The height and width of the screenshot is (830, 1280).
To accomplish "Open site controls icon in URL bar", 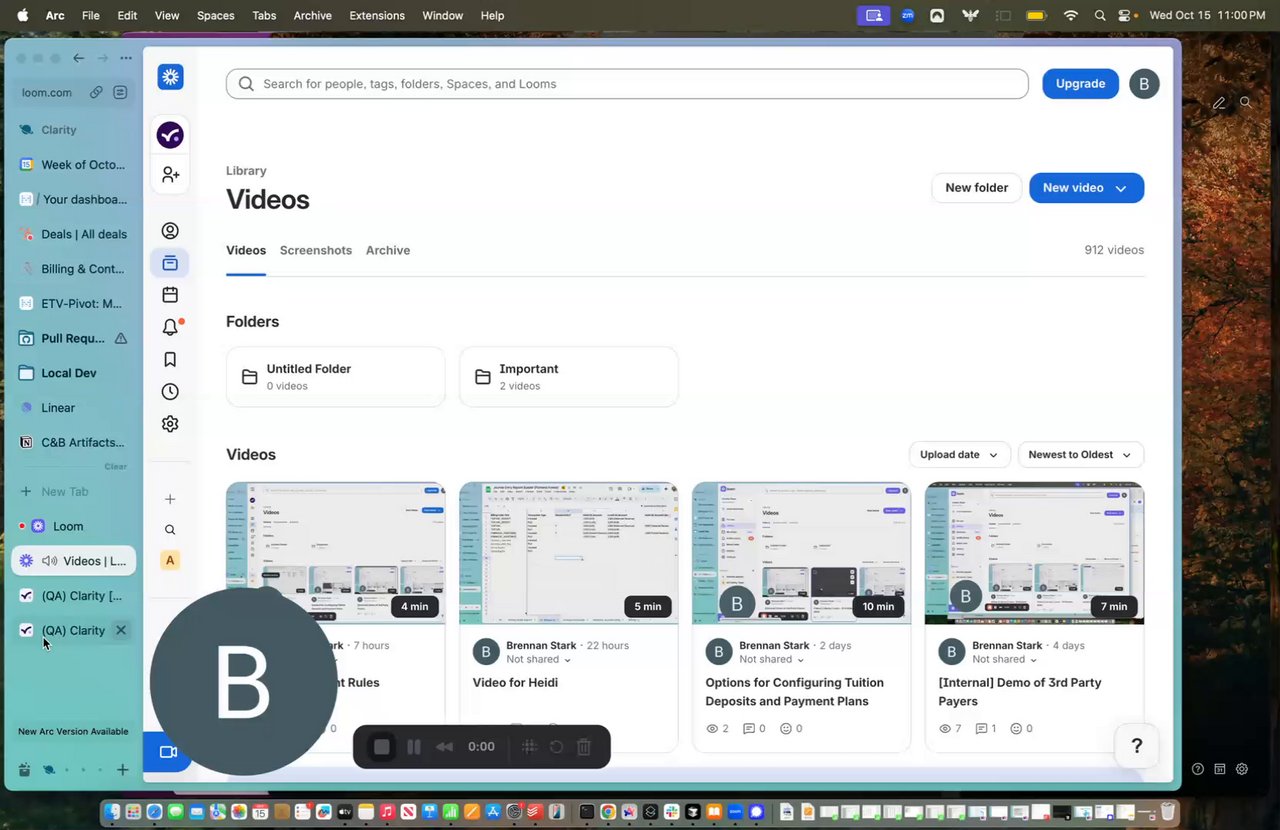I will tap(120, 92).
